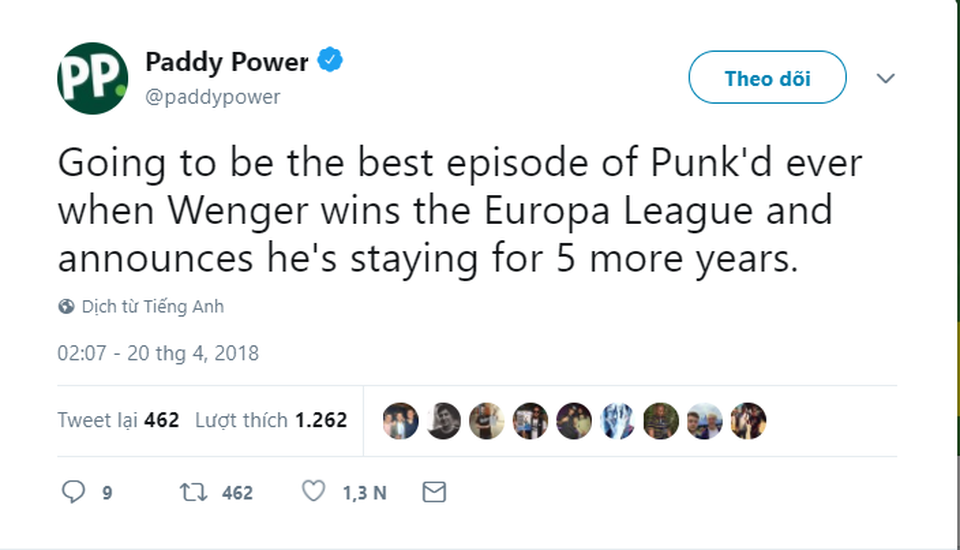Viewport: 960px width, 550px height.
Task: Like the tweet with the heart icon
Action: click(x=314, y=492)
